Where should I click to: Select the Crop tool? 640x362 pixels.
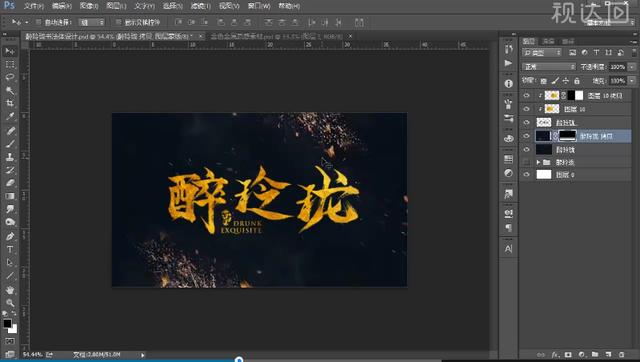10,103
